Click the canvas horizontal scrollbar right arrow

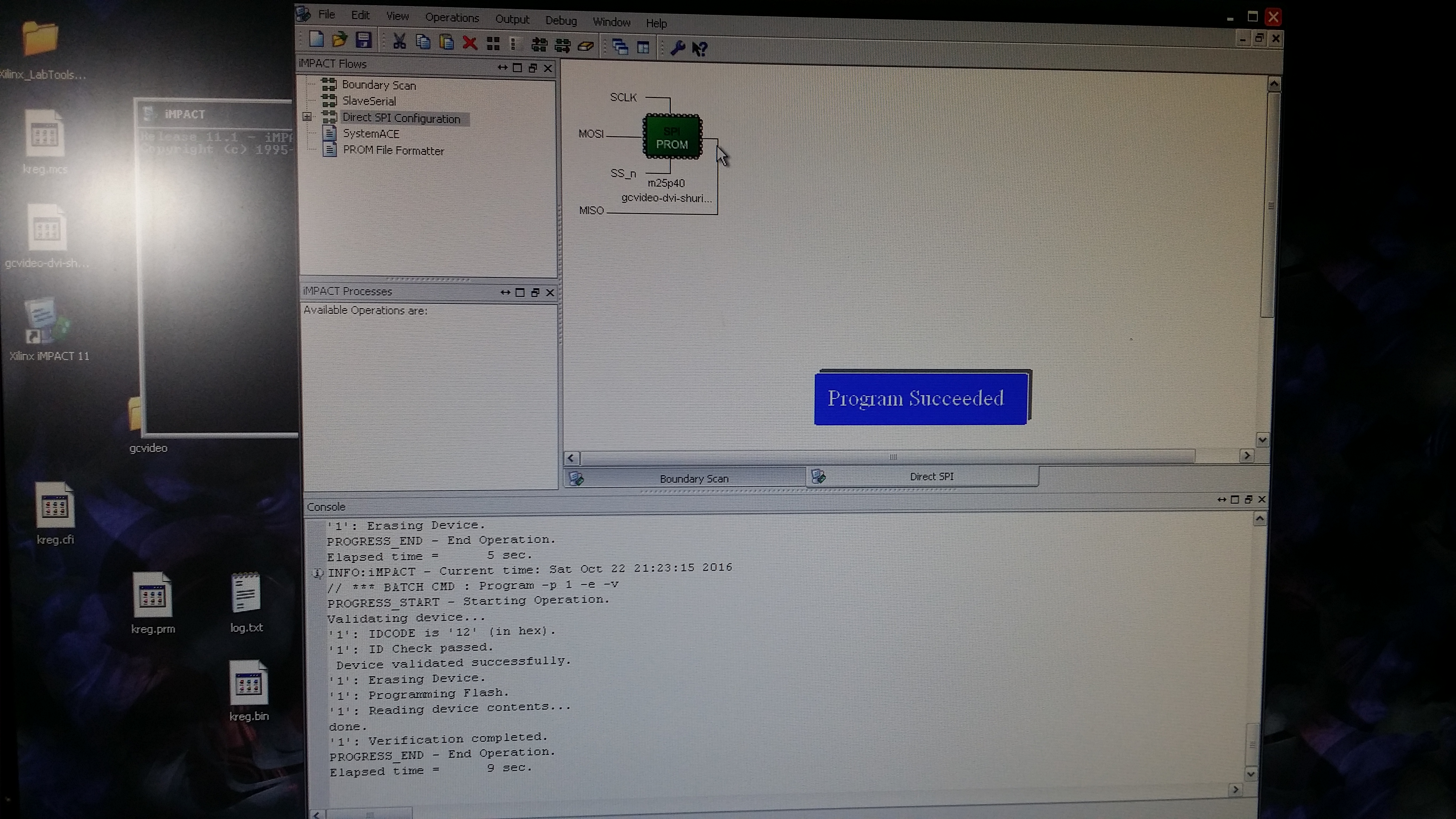(1247, 456)
